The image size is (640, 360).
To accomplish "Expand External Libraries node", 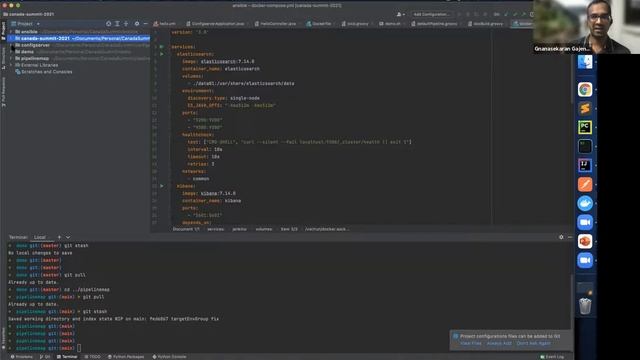I will coord(11,65).
